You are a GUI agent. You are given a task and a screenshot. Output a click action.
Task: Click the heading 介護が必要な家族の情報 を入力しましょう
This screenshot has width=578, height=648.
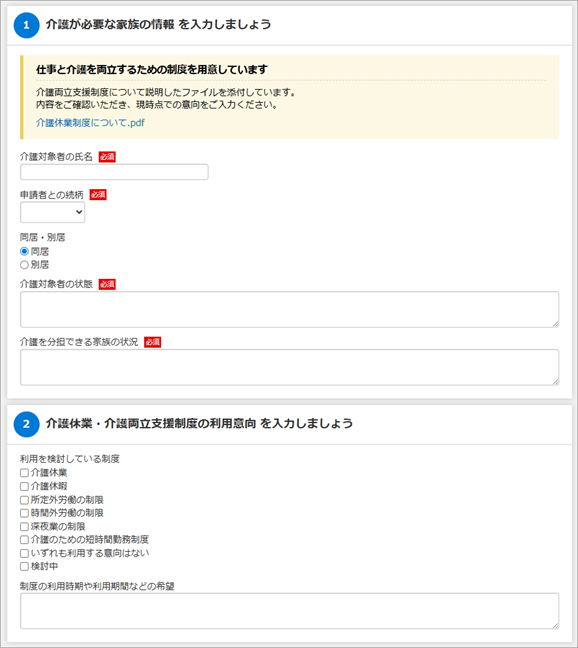[x=158, y=25]
